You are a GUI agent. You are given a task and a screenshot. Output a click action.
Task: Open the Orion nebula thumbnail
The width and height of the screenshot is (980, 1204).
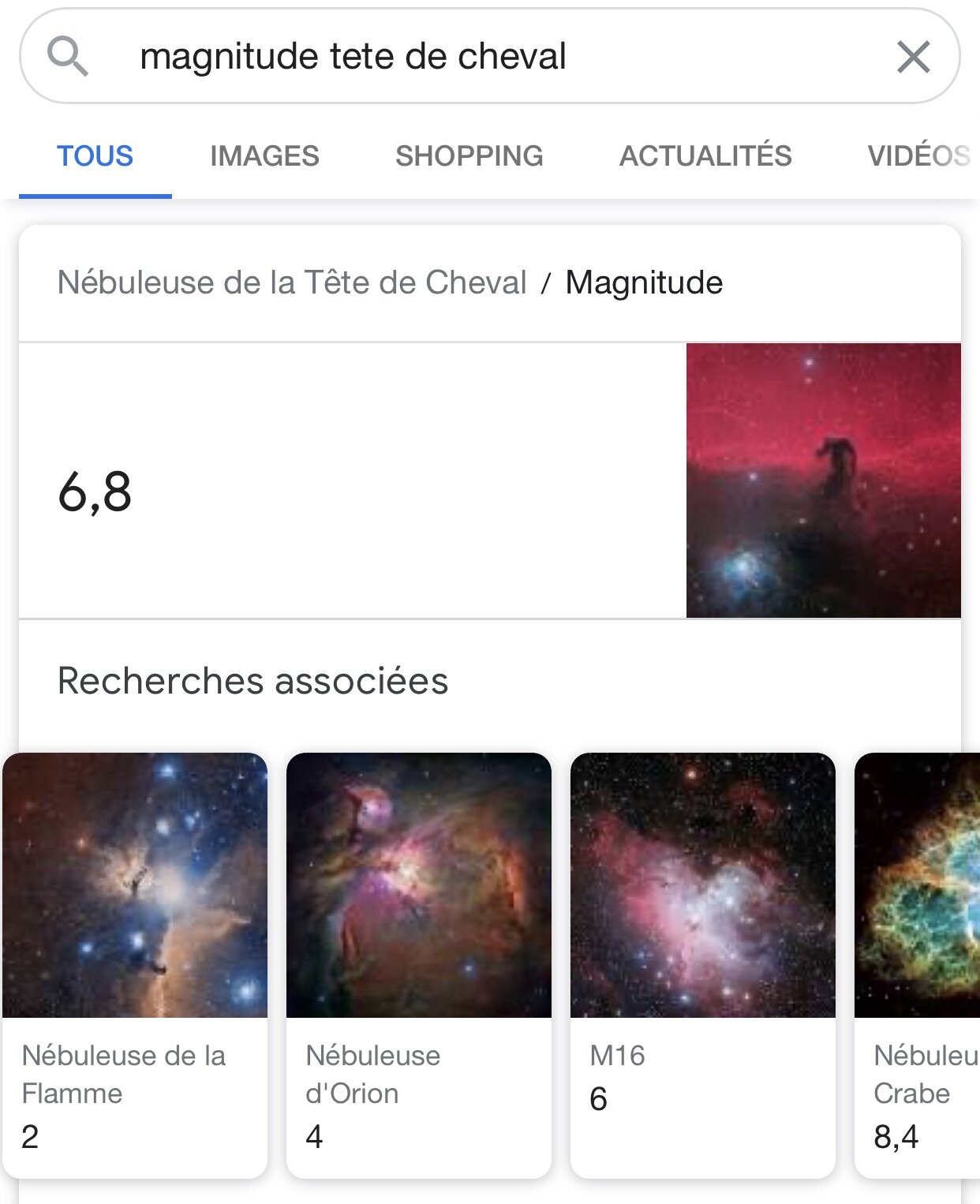[x=419, y=884]
